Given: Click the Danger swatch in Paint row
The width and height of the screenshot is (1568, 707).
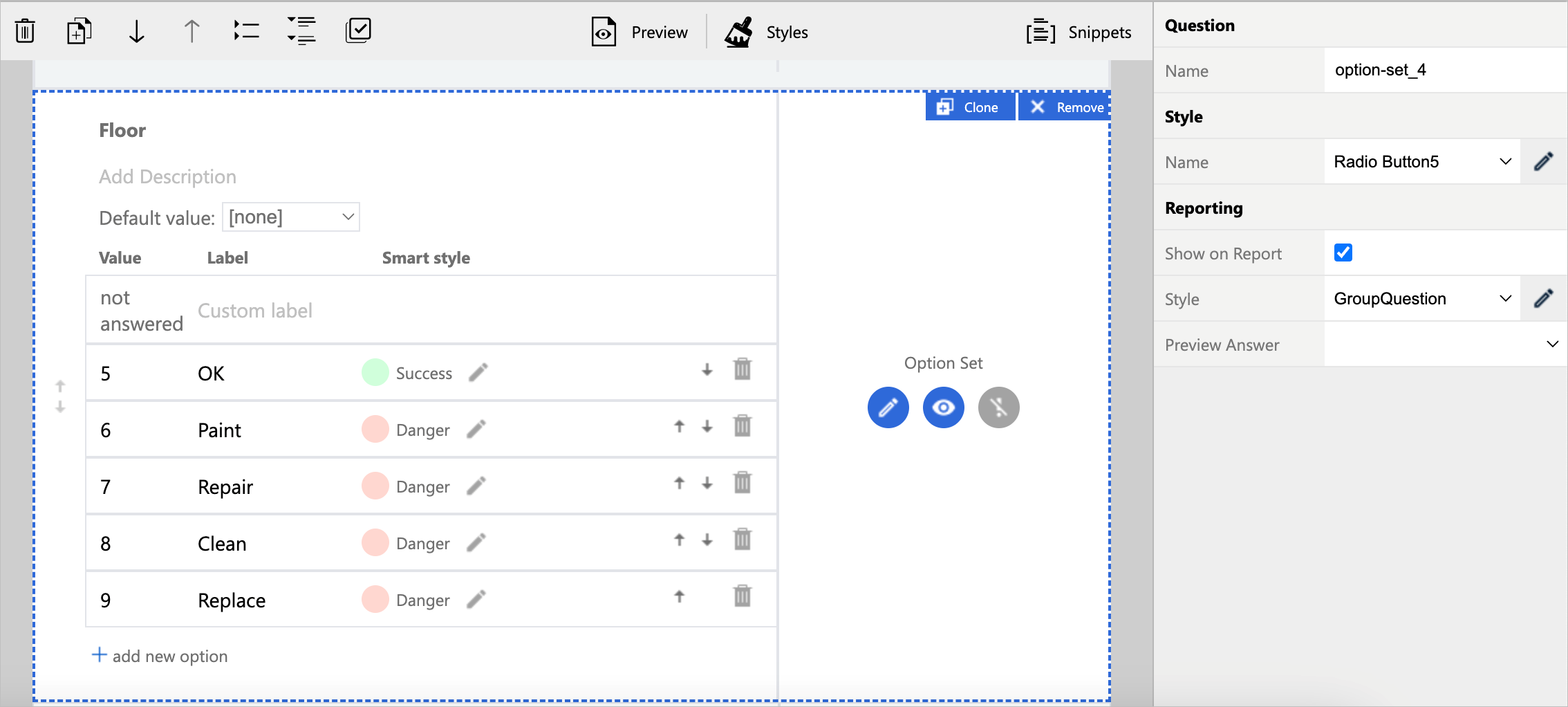Looking at the screenshot, I should coord(375,430).
